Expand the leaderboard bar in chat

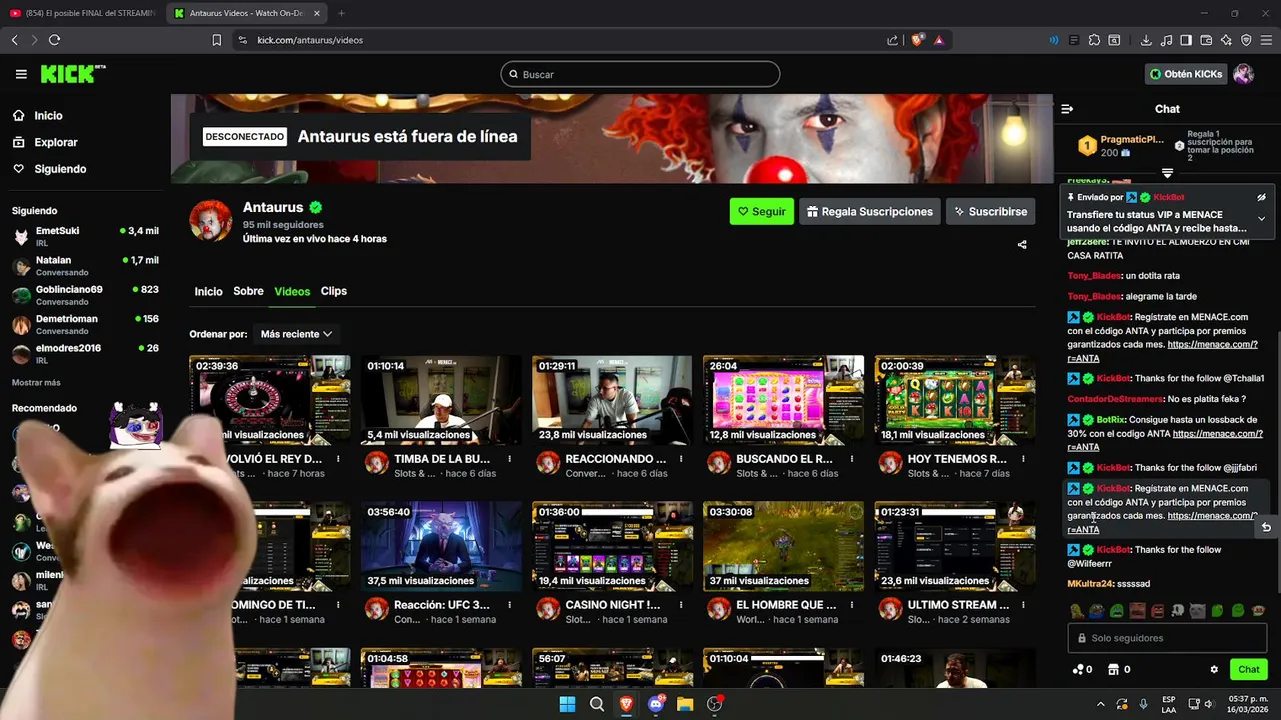pyautogui.click(x=1167, y=174)
